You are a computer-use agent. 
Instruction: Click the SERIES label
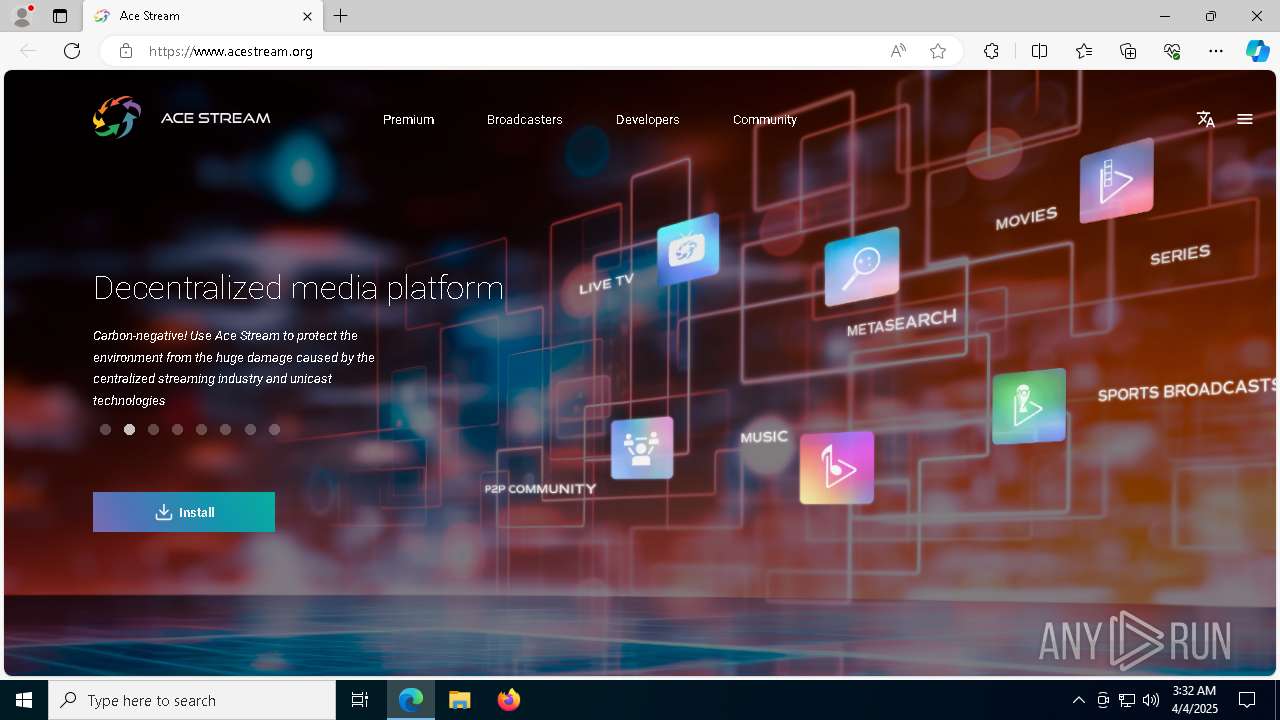pos(1180,255)
